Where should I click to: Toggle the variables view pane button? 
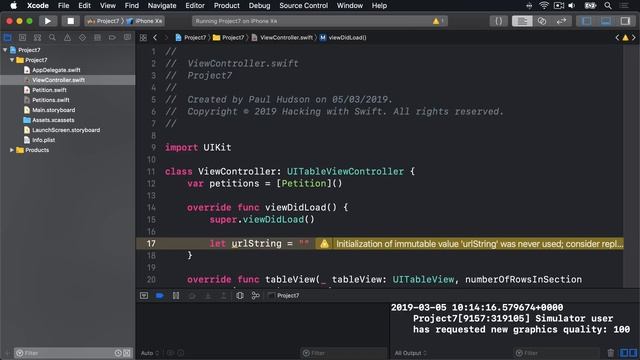coord(624,353)
